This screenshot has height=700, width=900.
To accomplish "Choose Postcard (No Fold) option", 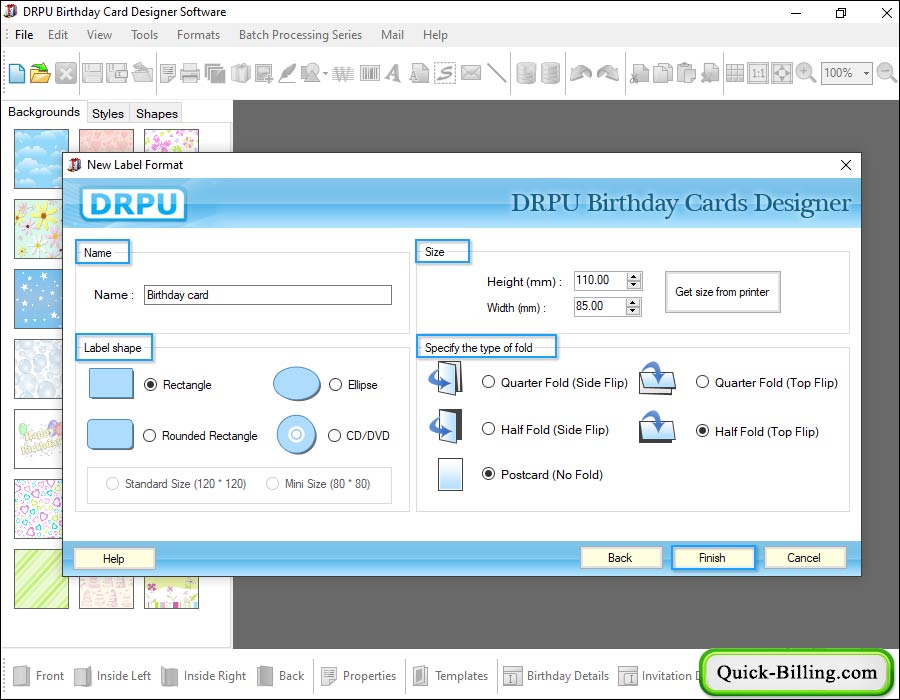I will (x=488, y=474).
